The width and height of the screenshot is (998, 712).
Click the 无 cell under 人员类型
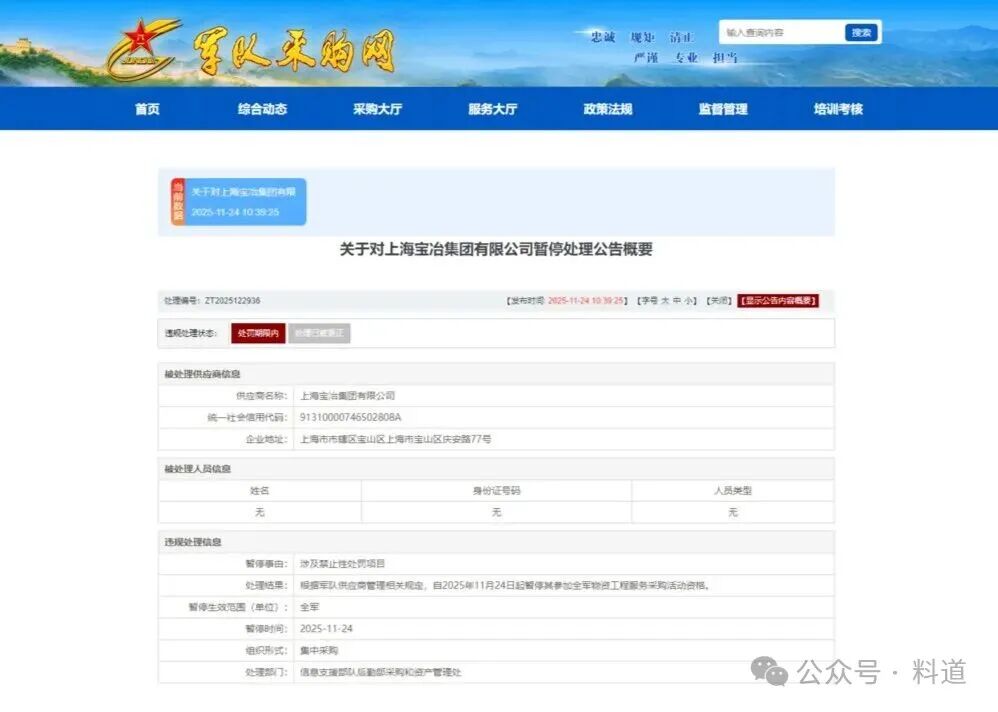[x=733, y=512]
